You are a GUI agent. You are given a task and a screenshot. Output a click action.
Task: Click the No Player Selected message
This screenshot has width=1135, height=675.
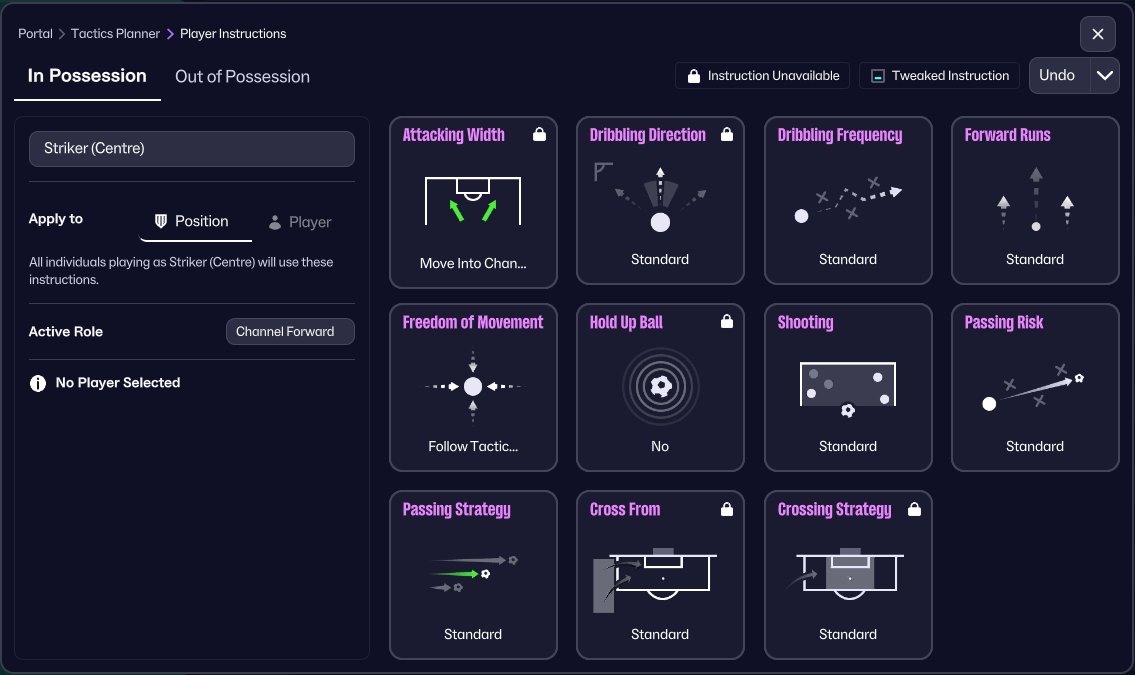(118, 383)
